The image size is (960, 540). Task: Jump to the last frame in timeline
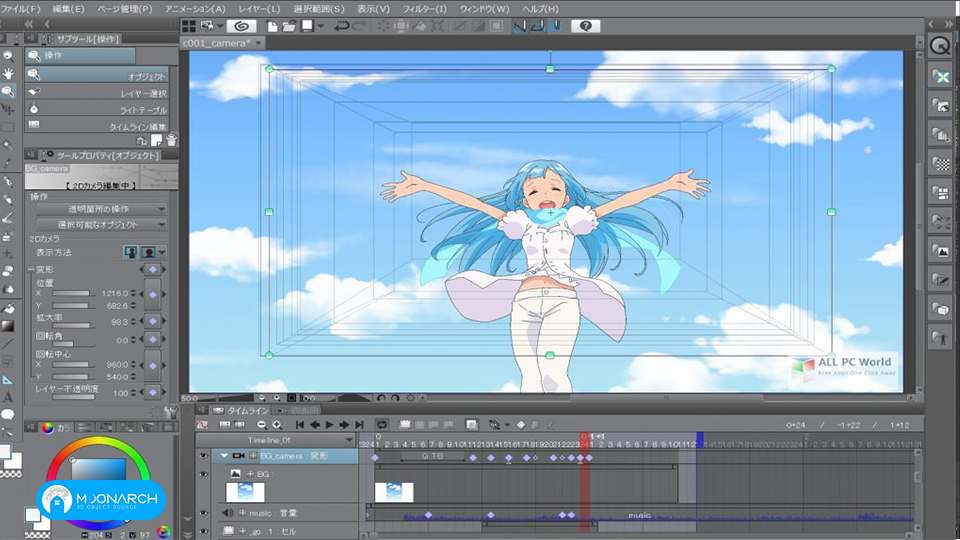359,424
